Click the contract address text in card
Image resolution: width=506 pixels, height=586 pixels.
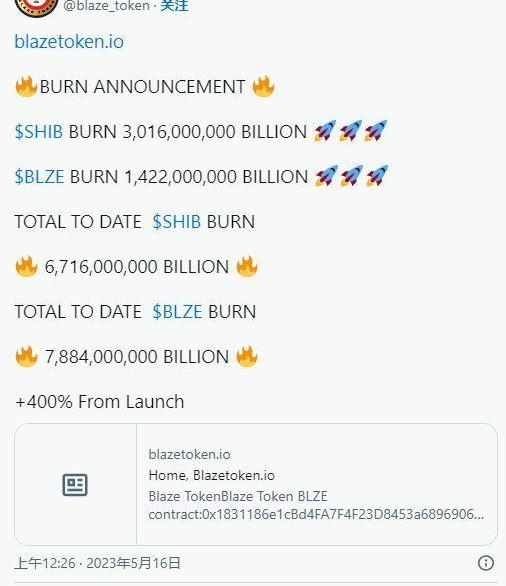click(x=316, y=514)
